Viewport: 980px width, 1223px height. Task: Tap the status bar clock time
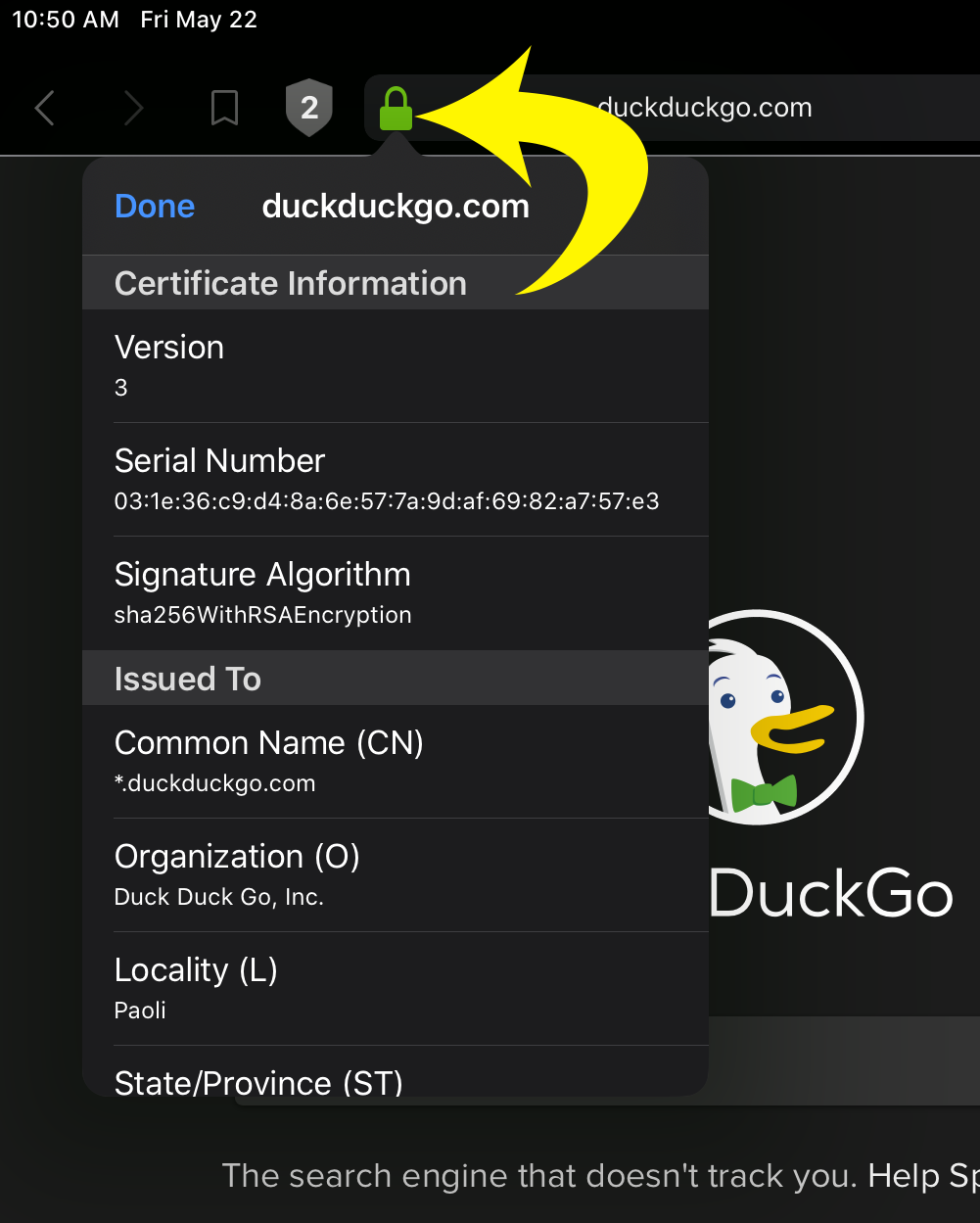click(x=66, y=20)
